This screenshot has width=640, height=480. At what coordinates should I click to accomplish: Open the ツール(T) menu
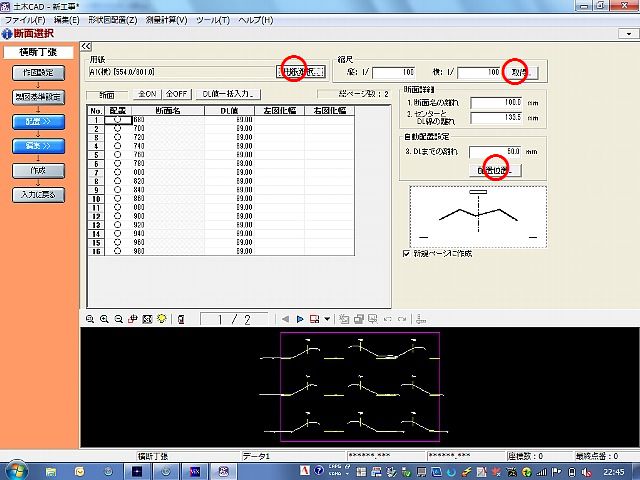(x=213, y=20)
